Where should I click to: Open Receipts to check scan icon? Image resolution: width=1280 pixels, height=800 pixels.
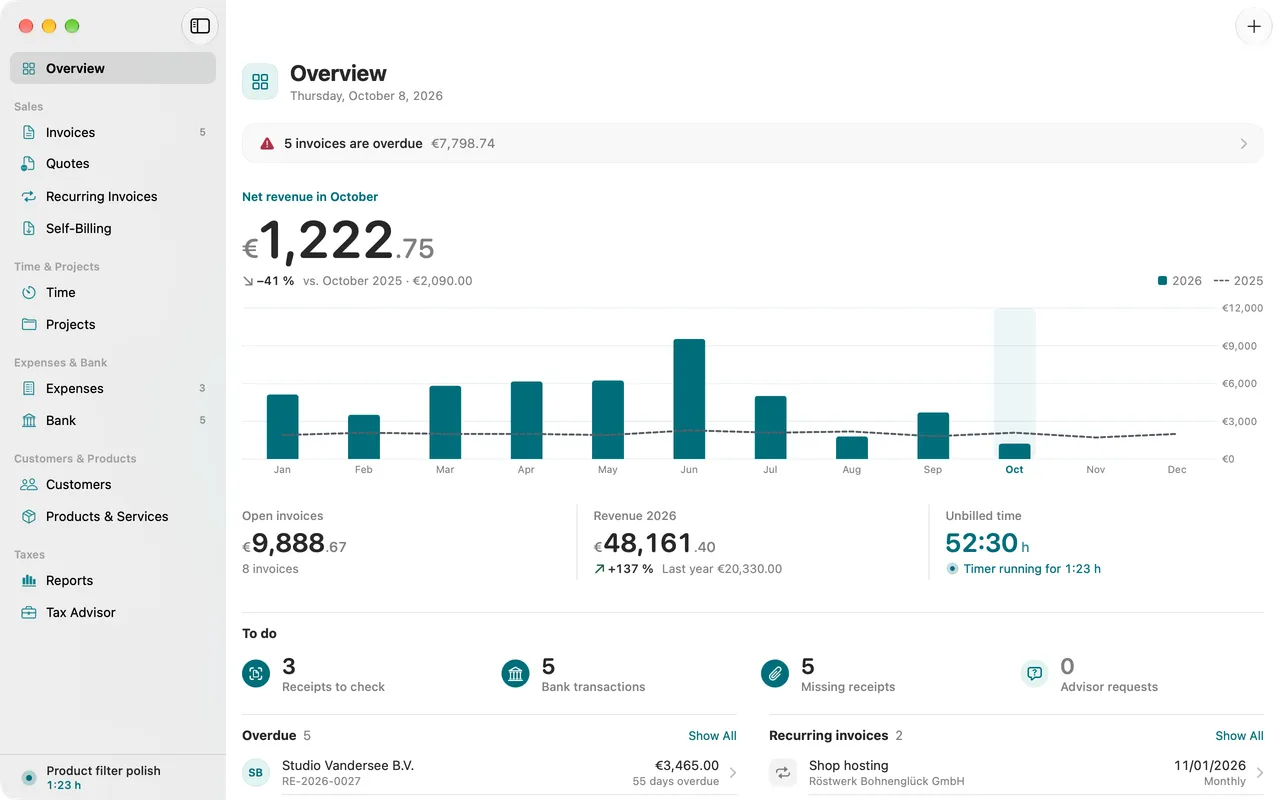click(256, 674)
